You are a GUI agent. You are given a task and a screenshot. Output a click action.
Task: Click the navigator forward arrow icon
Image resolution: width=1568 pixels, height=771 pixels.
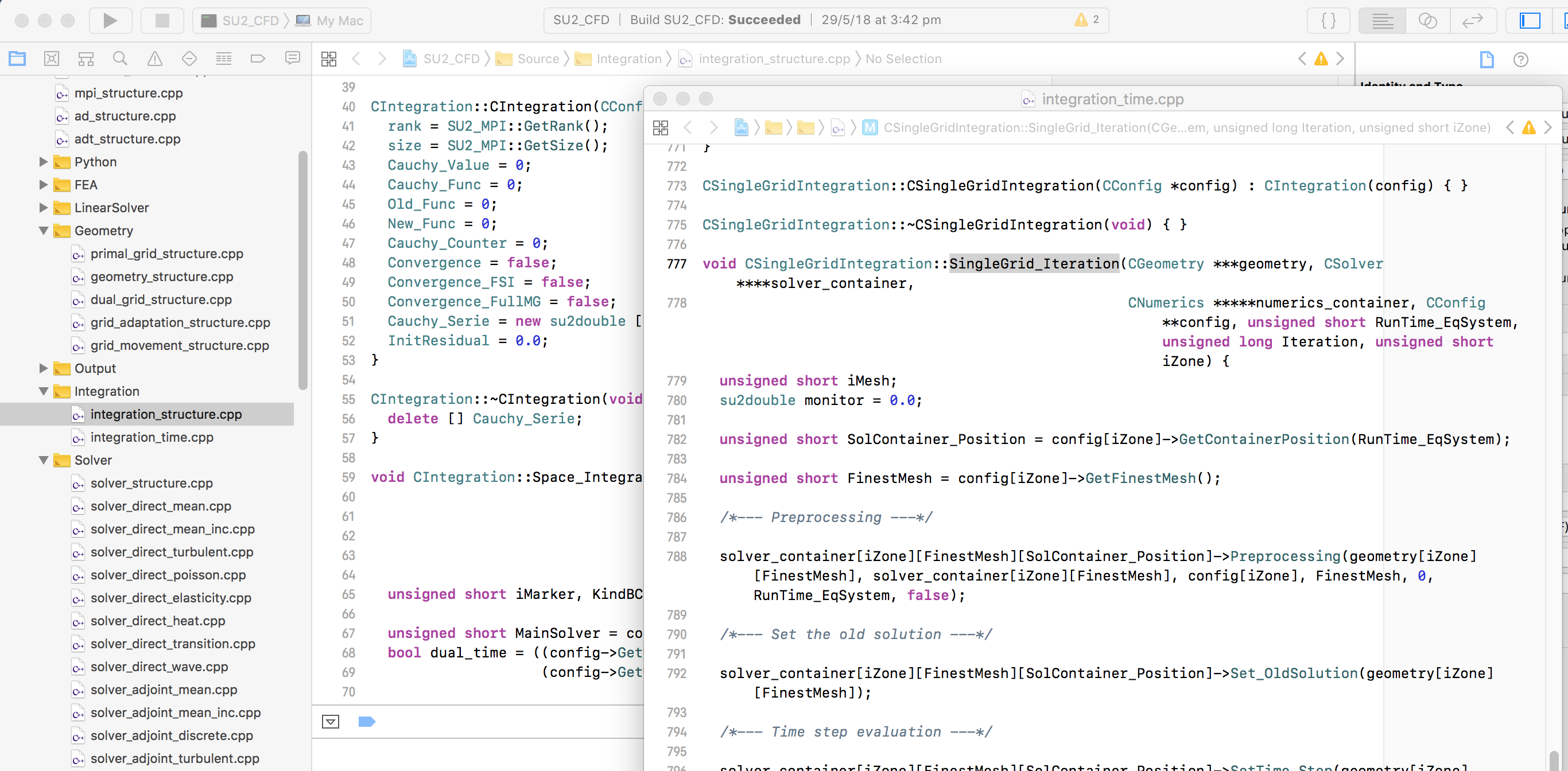382,58
